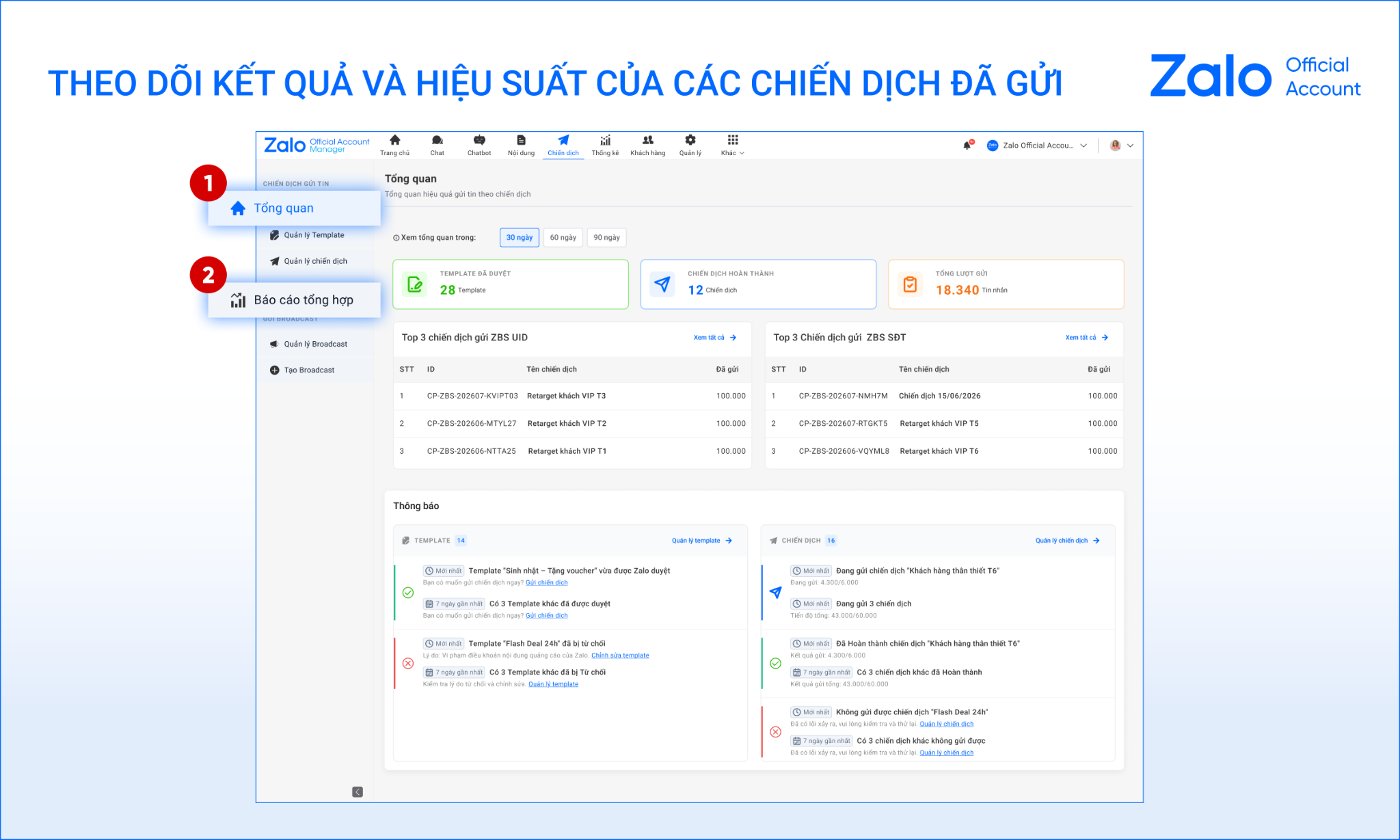Open Quản lý gear icon
The width and height of the screenshot is (1400, 840).
pyautogui.click(x=690, y=140)
